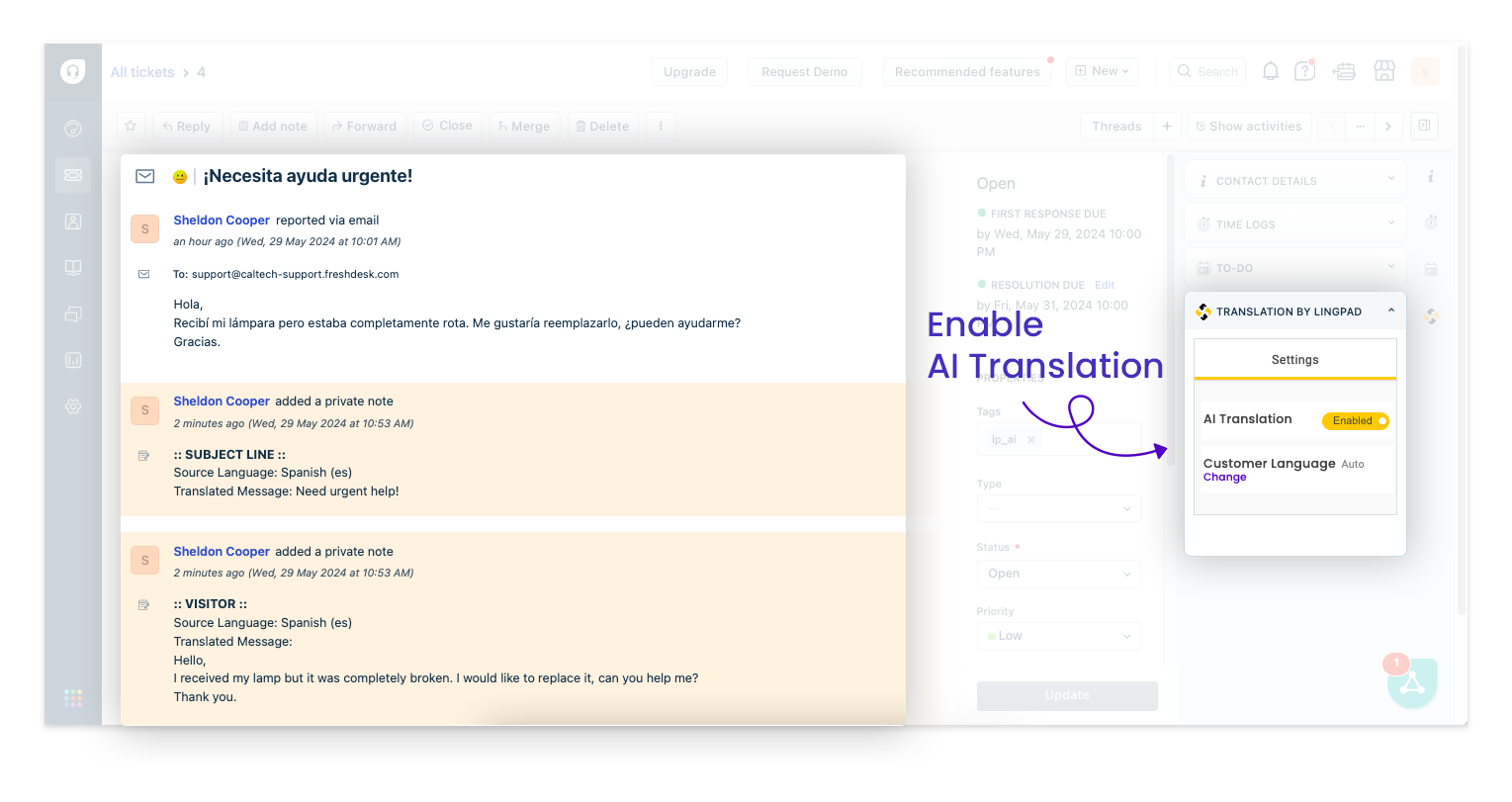Viewport: 1512px width, 802px height.
Task: Click the calendar to-do icon on right rail
Action: pyautogui.click(x=1431, y=268)
